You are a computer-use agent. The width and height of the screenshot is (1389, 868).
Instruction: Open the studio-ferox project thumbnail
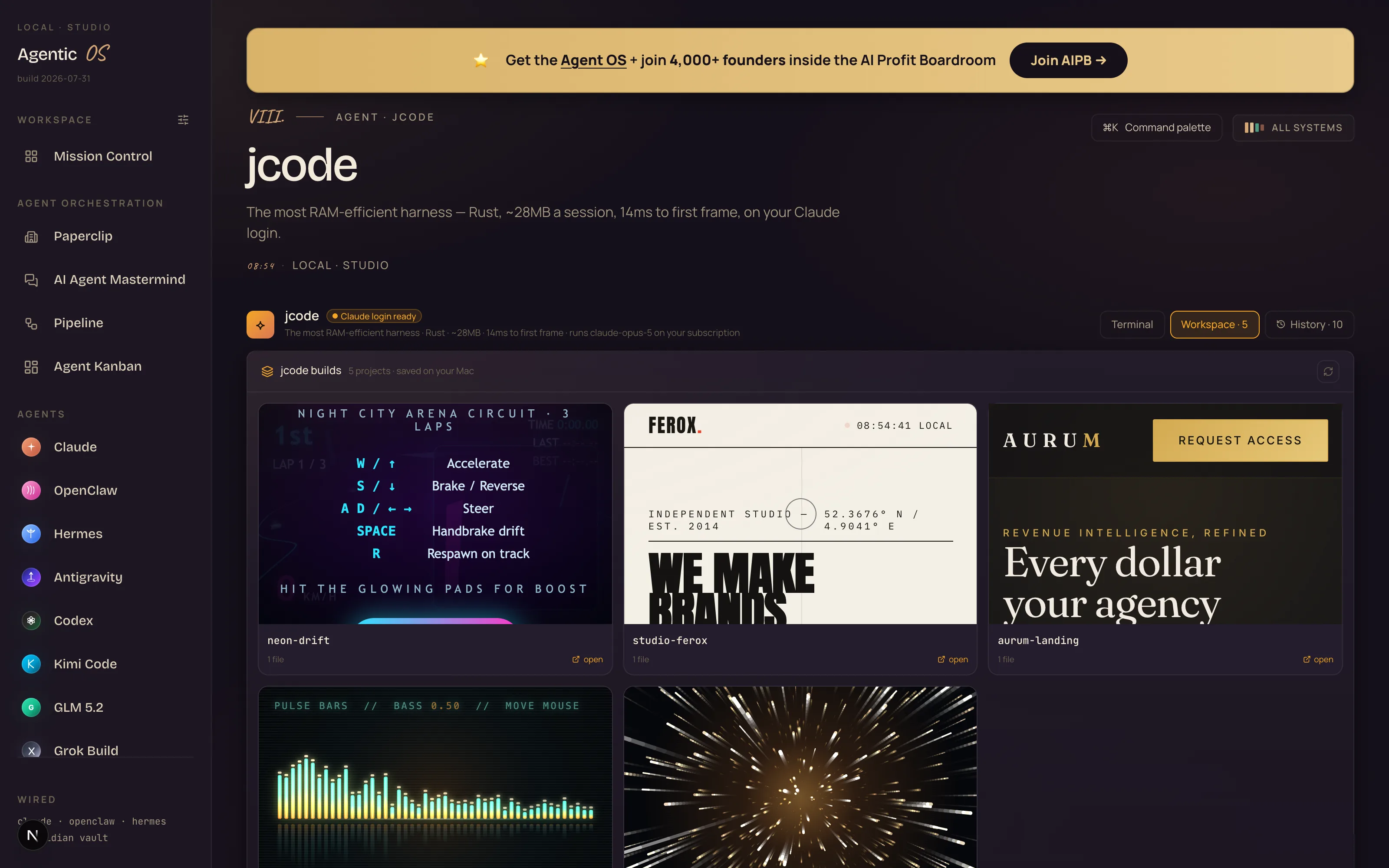800,514
